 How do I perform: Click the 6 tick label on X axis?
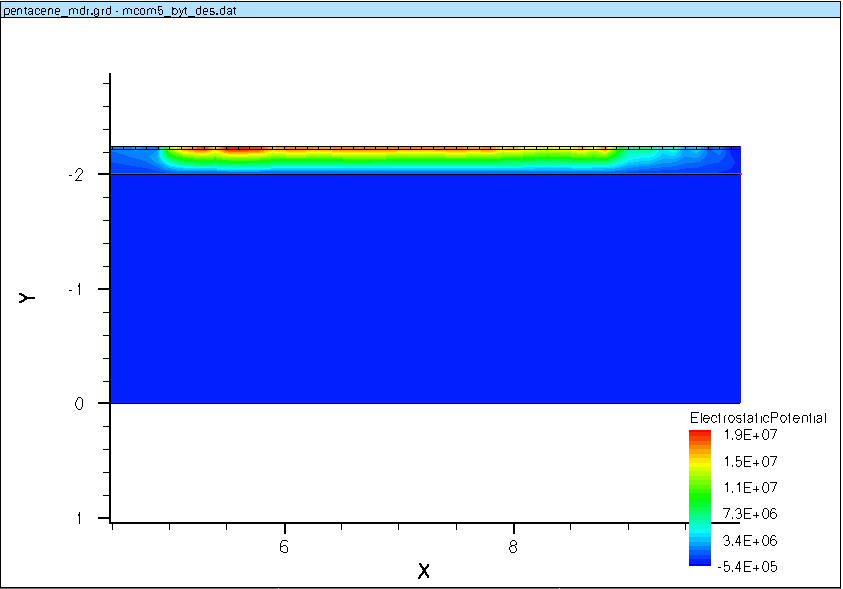(285, 546)
